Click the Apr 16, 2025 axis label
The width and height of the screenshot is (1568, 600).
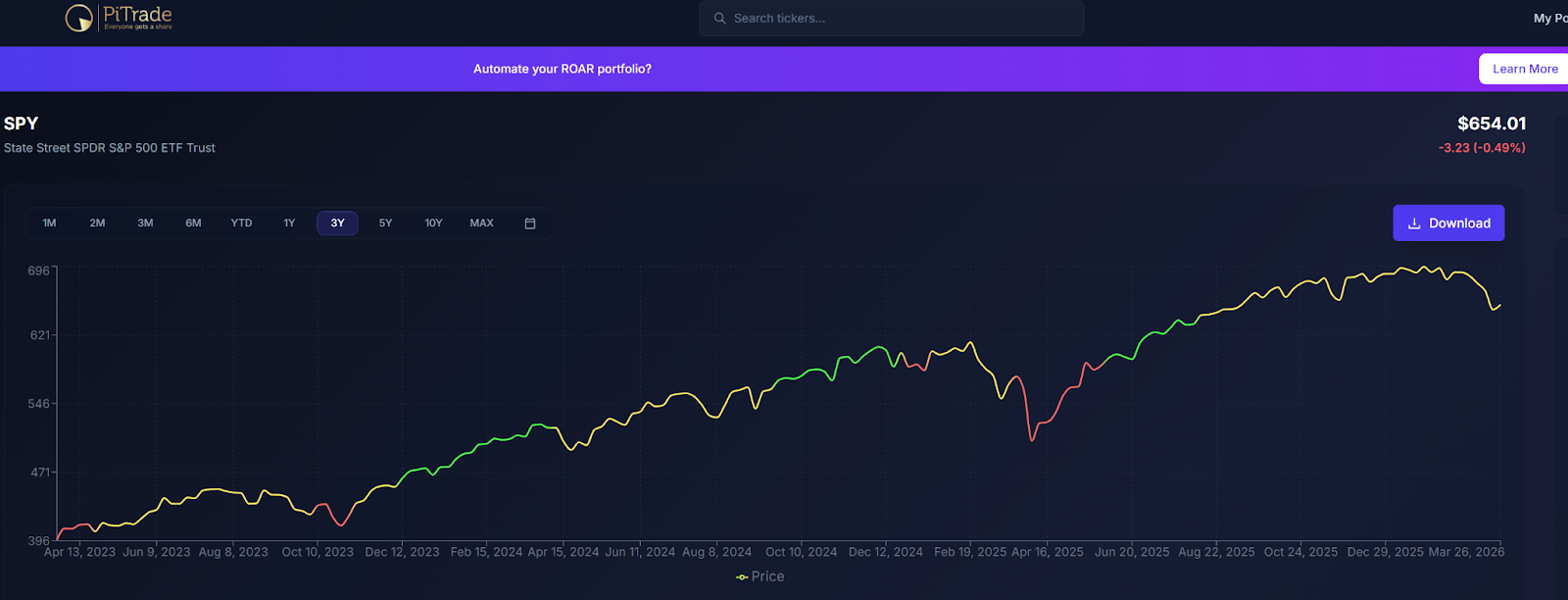tap(1047, 552)
